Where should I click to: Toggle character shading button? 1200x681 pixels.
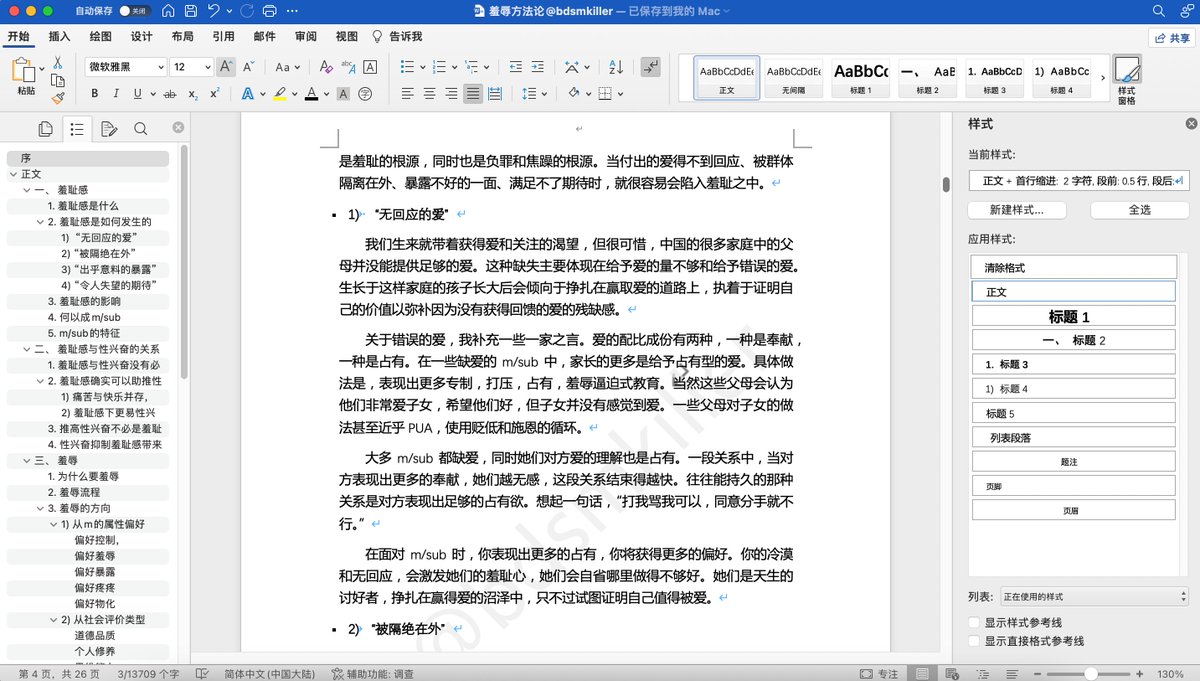pyautogui.click(x=343, y=94)
